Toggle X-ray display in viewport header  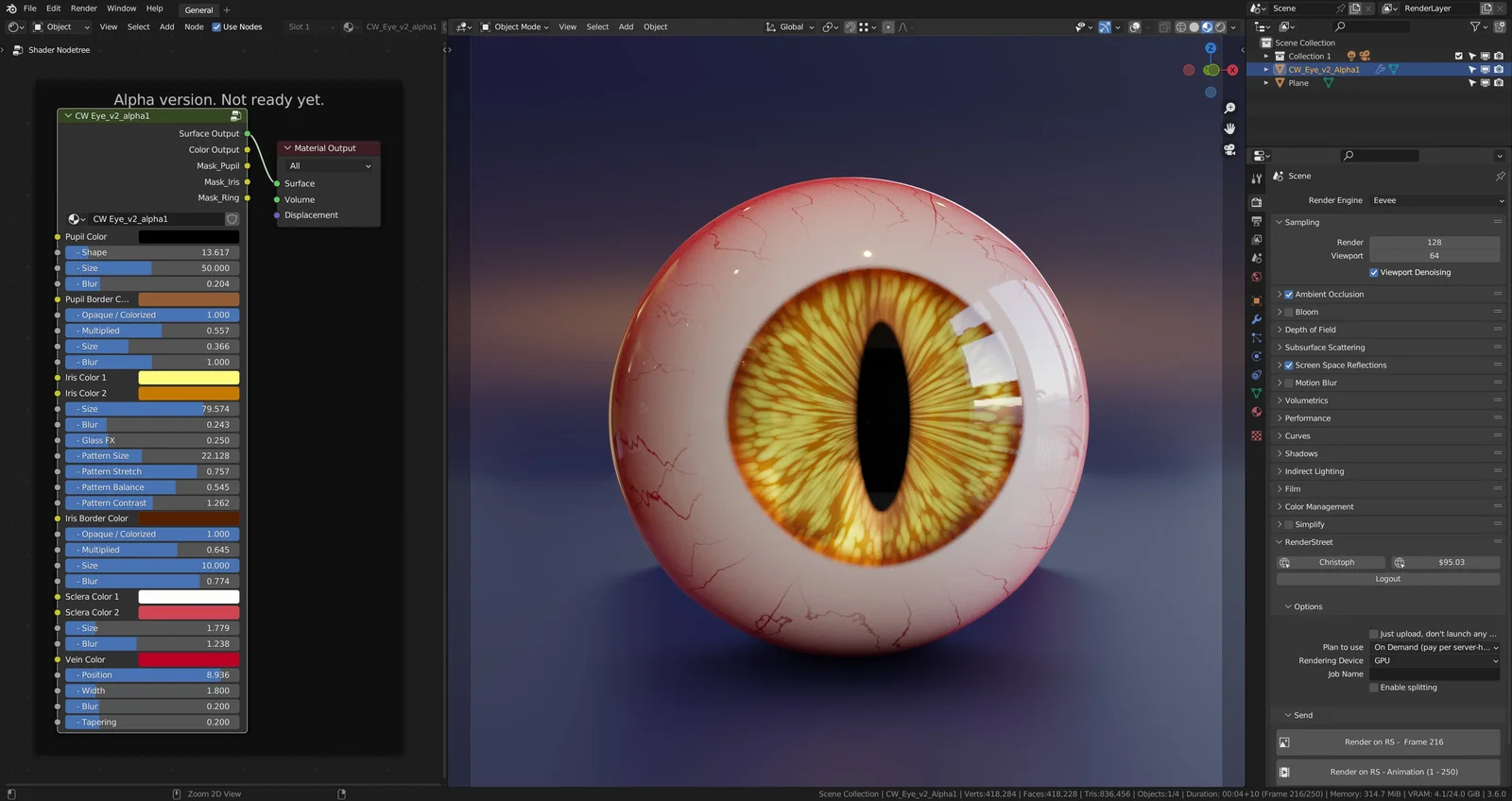[x=1164, y=27]
